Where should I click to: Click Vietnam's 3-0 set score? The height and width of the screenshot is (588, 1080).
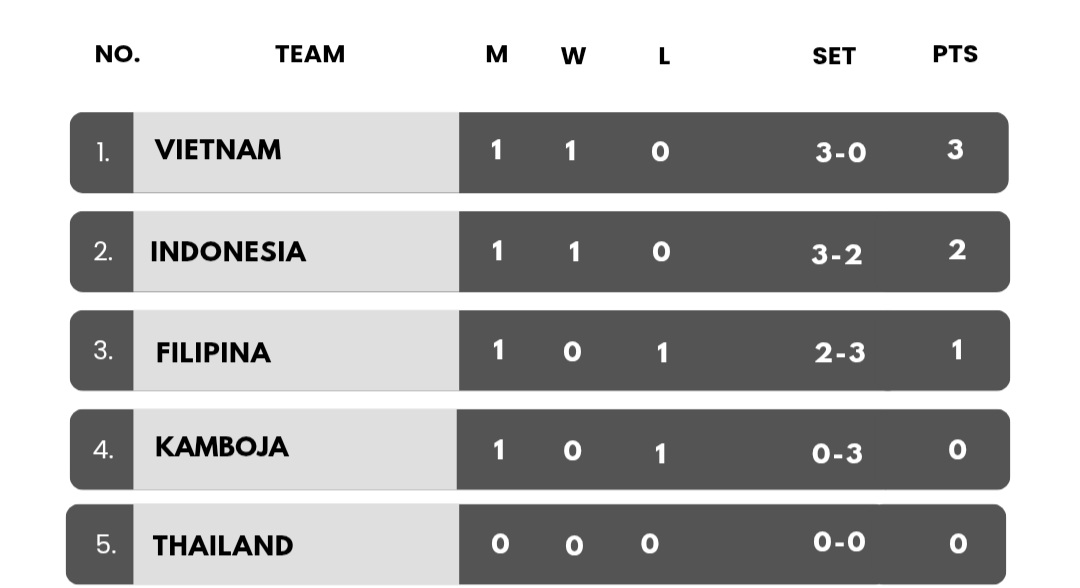point(840,152)
